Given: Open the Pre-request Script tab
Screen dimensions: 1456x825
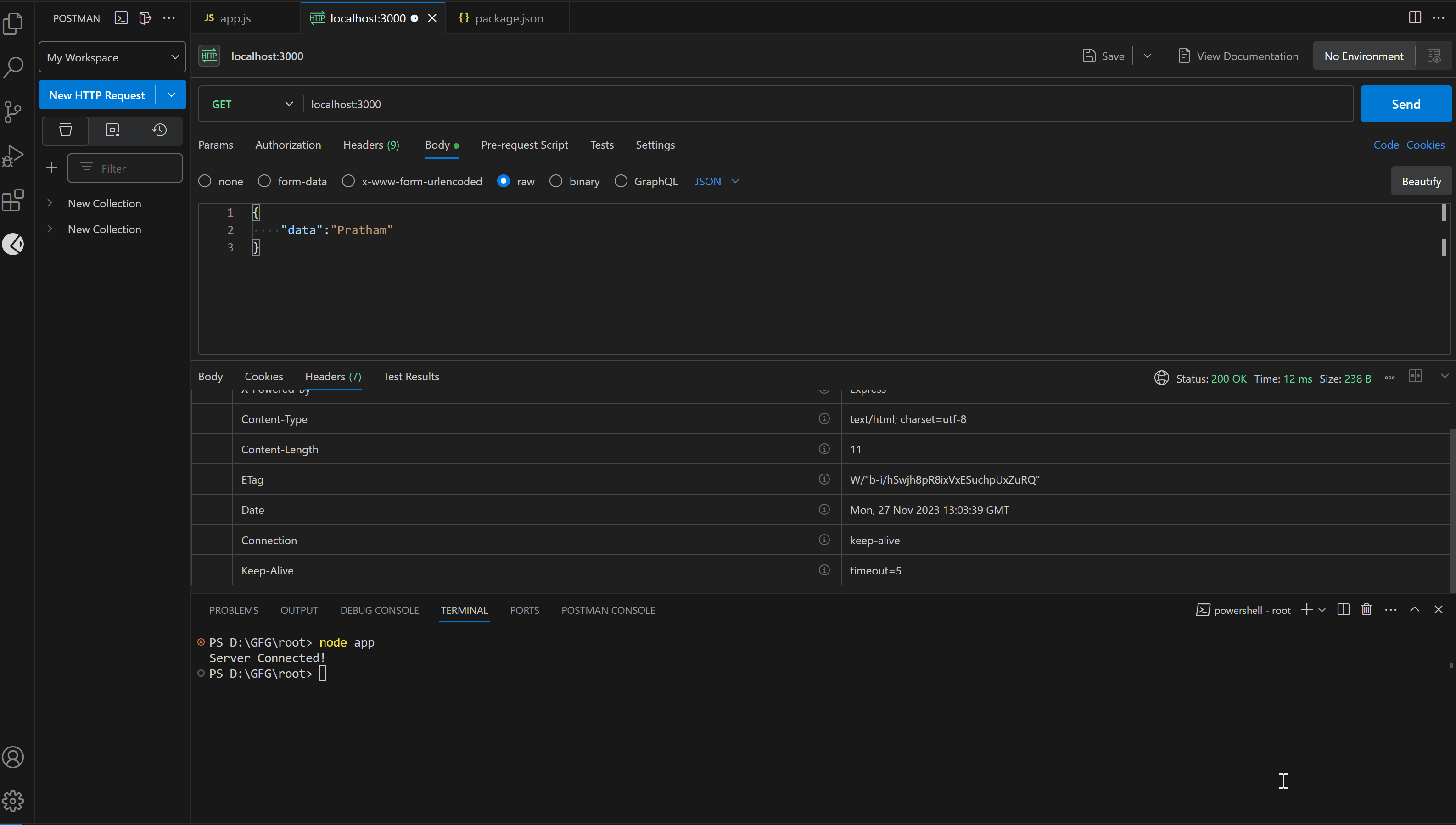Looking at the screenshot, I should pyautogui.click(x=524, y=145).
